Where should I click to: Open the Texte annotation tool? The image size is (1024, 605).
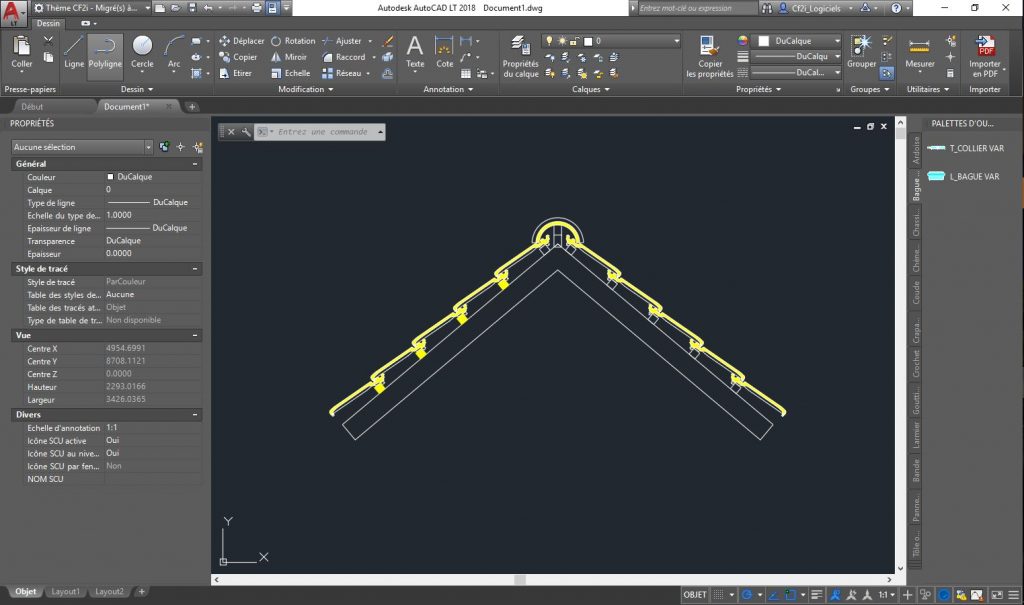[415, 52]
